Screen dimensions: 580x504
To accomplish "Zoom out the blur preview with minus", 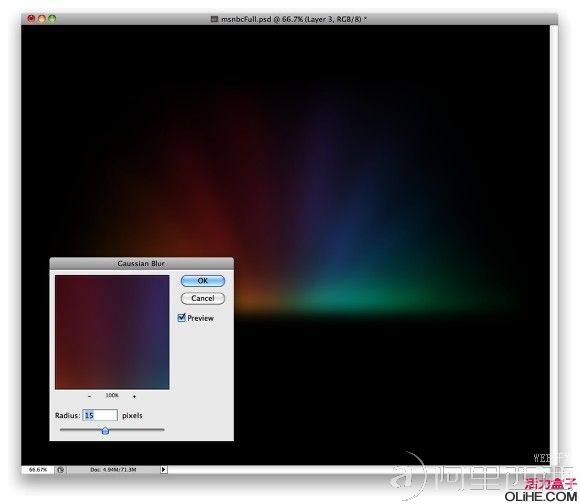I will (90, 396).
